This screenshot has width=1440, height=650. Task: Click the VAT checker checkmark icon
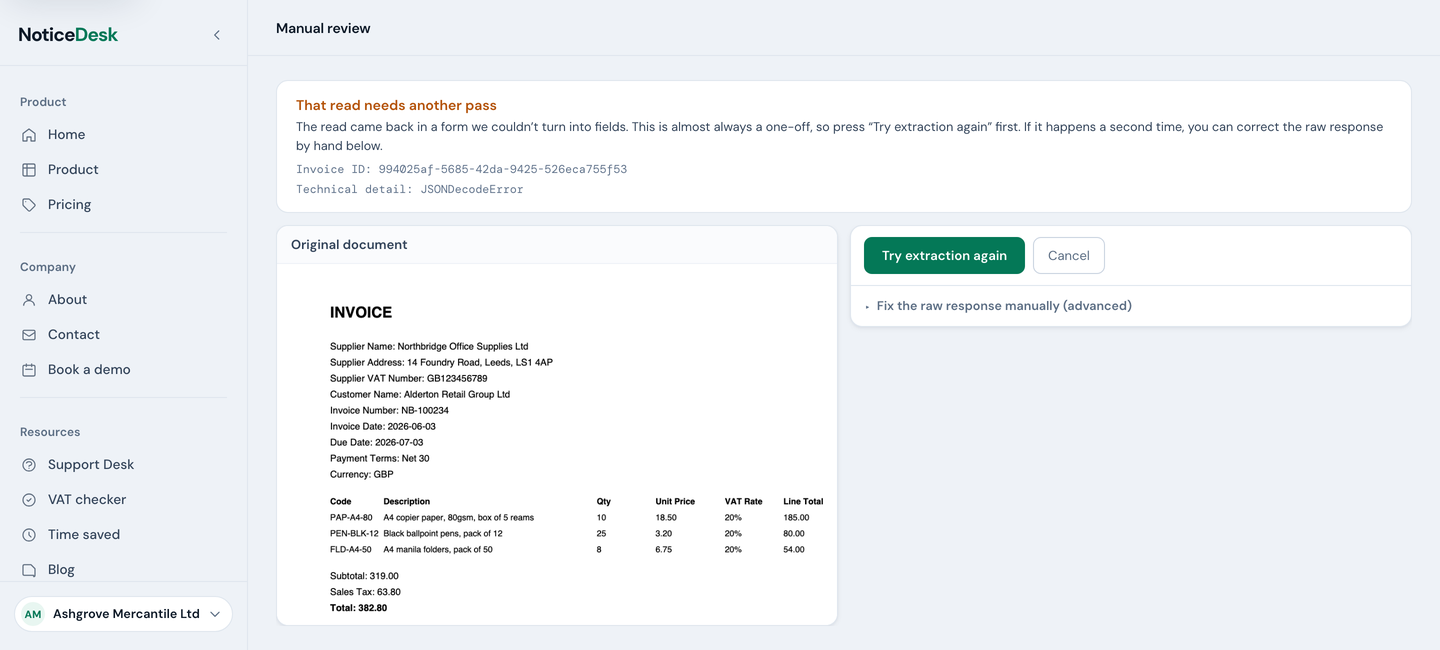pyautogui.click(x=29, y=500)
